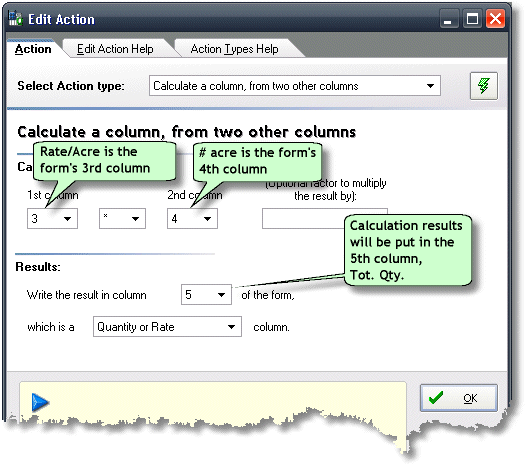Click the Calculation results callout bubble
This screenshot has width=526, height=468.
408,250
